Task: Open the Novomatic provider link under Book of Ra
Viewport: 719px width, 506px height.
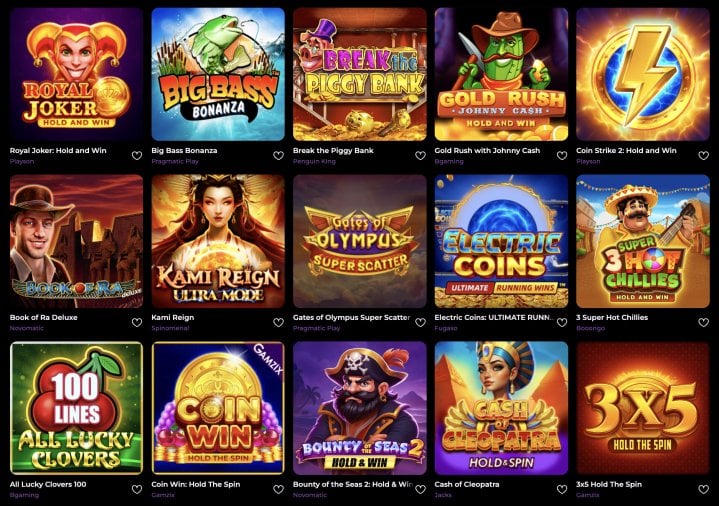Action: (27, 328)
